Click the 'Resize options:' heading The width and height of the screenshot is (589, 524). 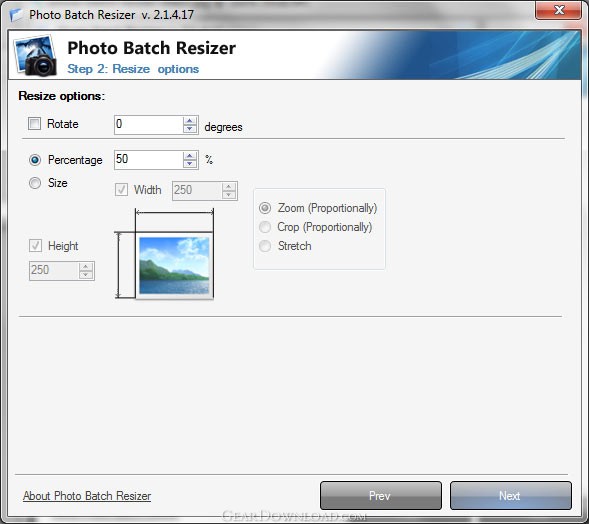click(x=62, y=96)
